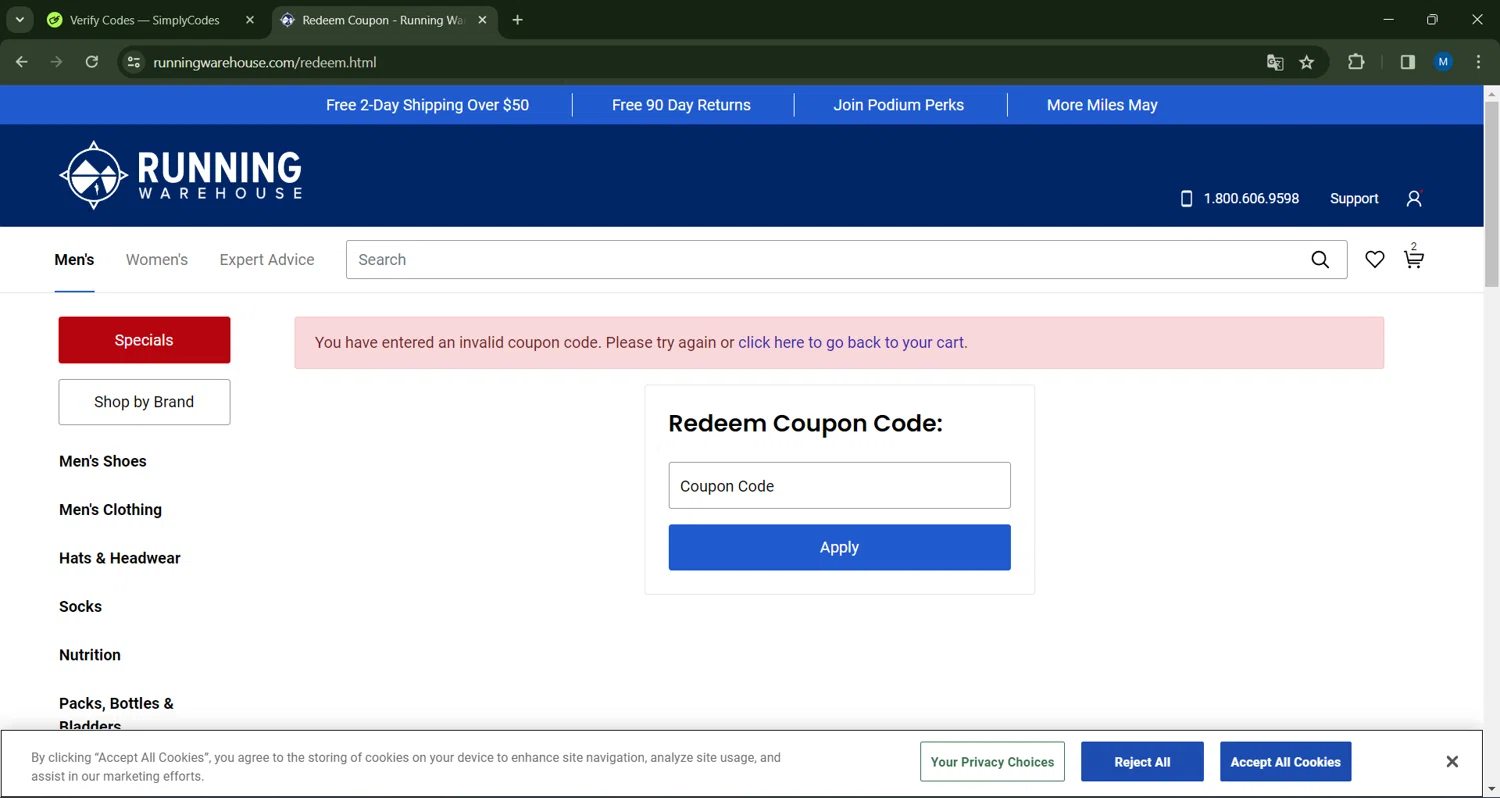This screenshot has height=798, width=1500.
Task: Open the account user icon
Action: pos(1414,198)
